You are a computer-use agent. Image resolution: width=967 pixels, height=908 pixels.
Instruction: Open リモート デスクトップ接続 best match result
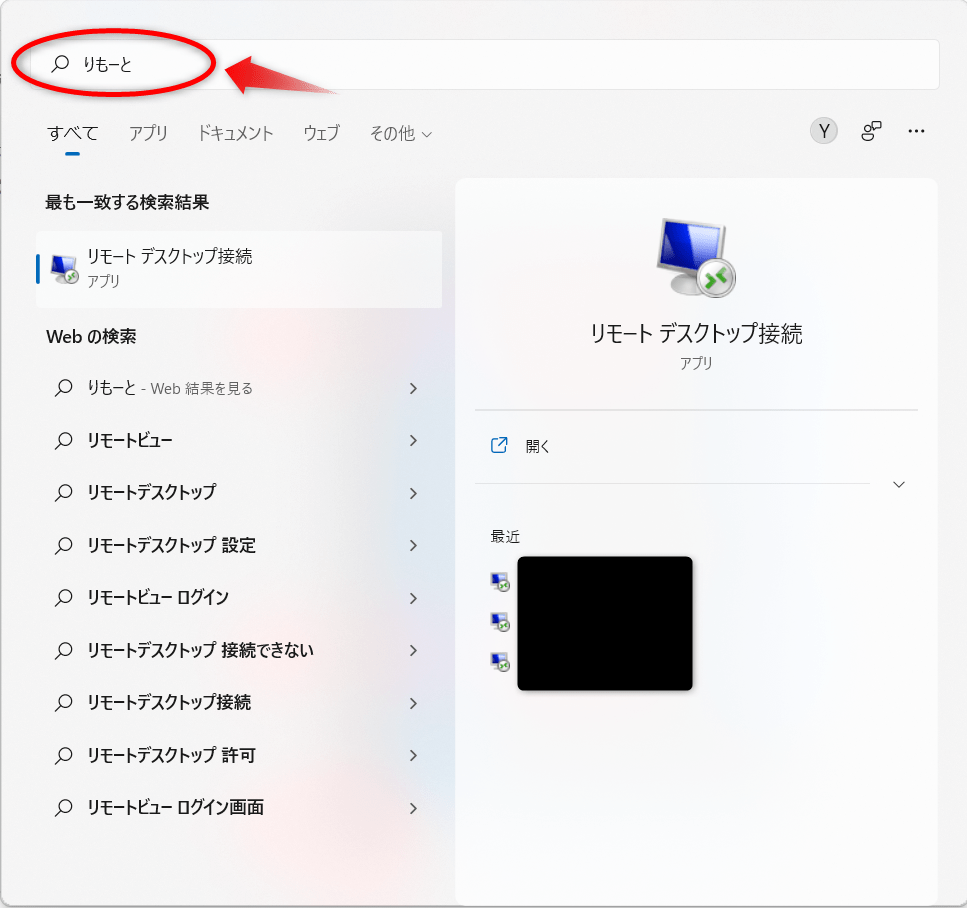click(x=239, y=269)
